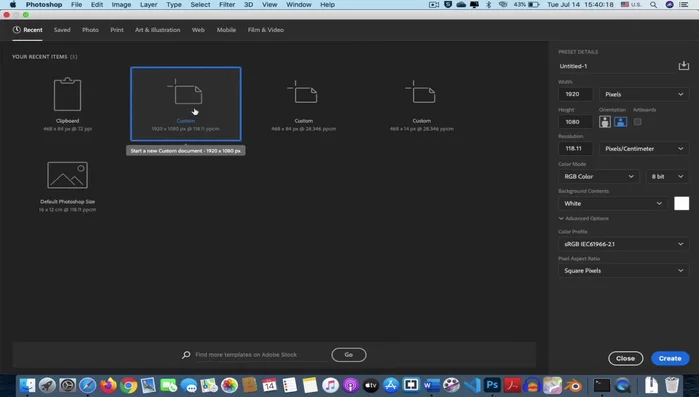Open the RGB Color mode dropdown
This screenshot has width=699, height=397.
[598, 176]
